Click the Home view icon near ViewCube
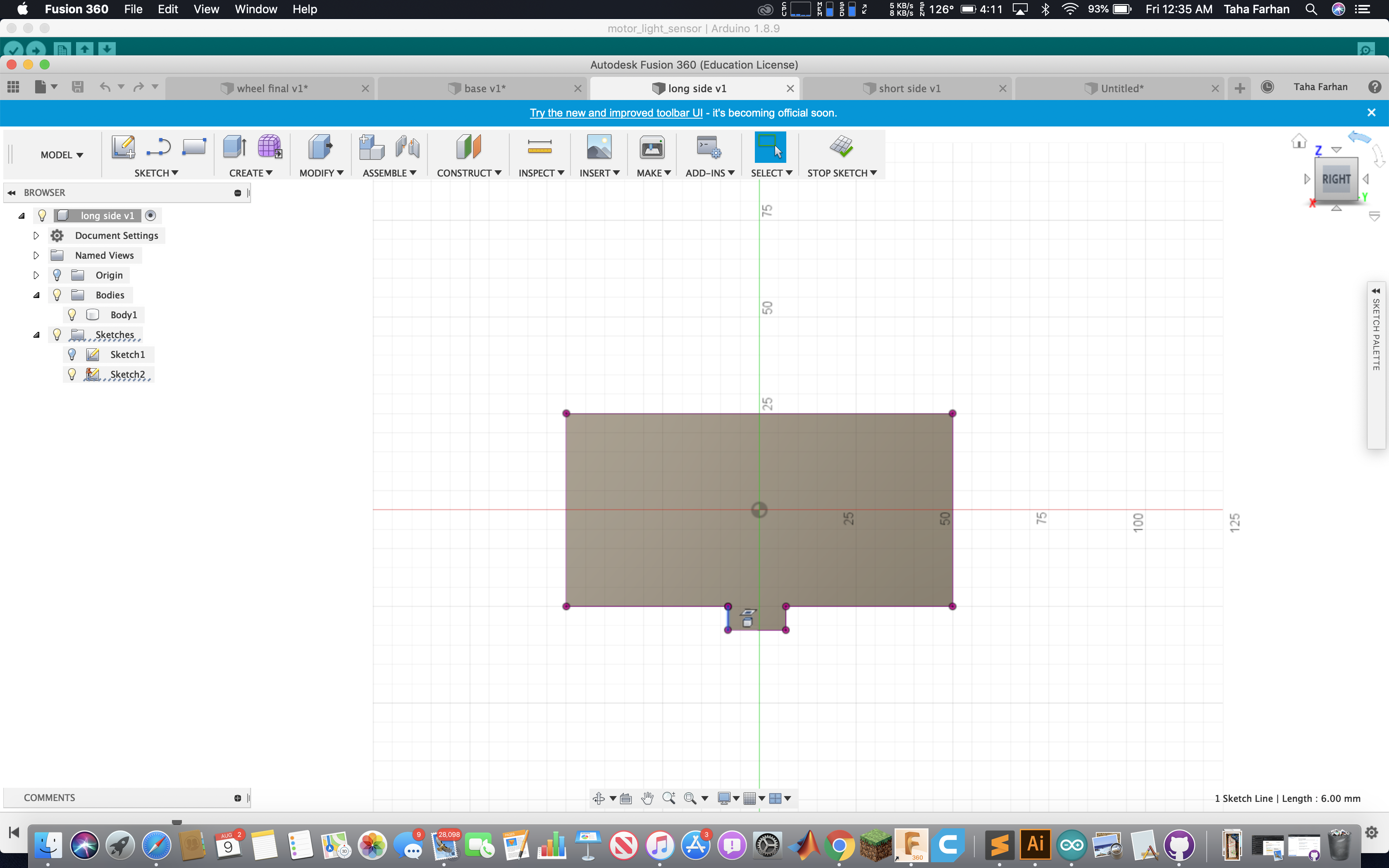This screenshot has height=868, width=1389. (1299, 141)
